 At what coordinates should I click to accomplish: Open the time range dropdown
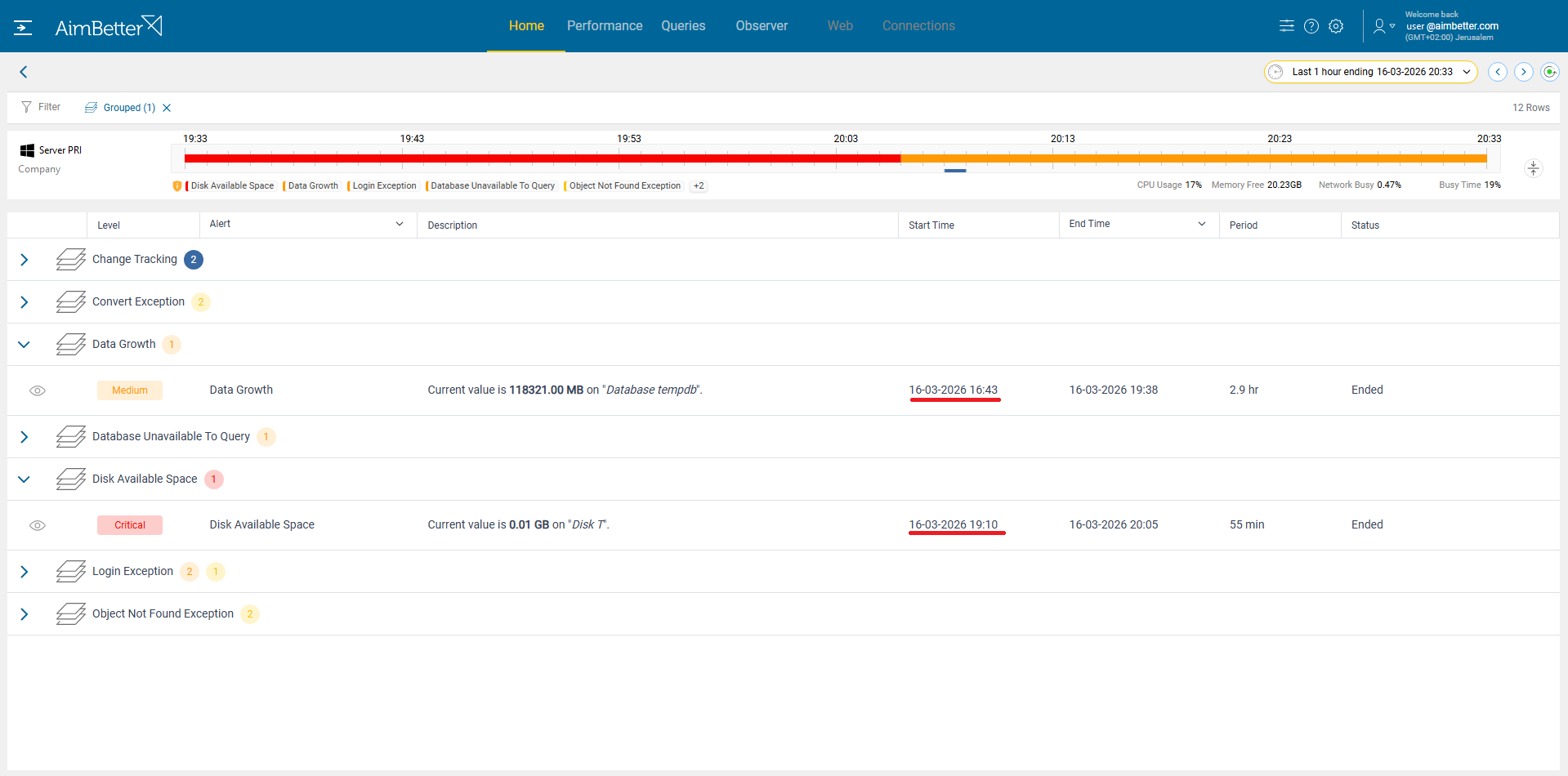(x=1371, y=72)
